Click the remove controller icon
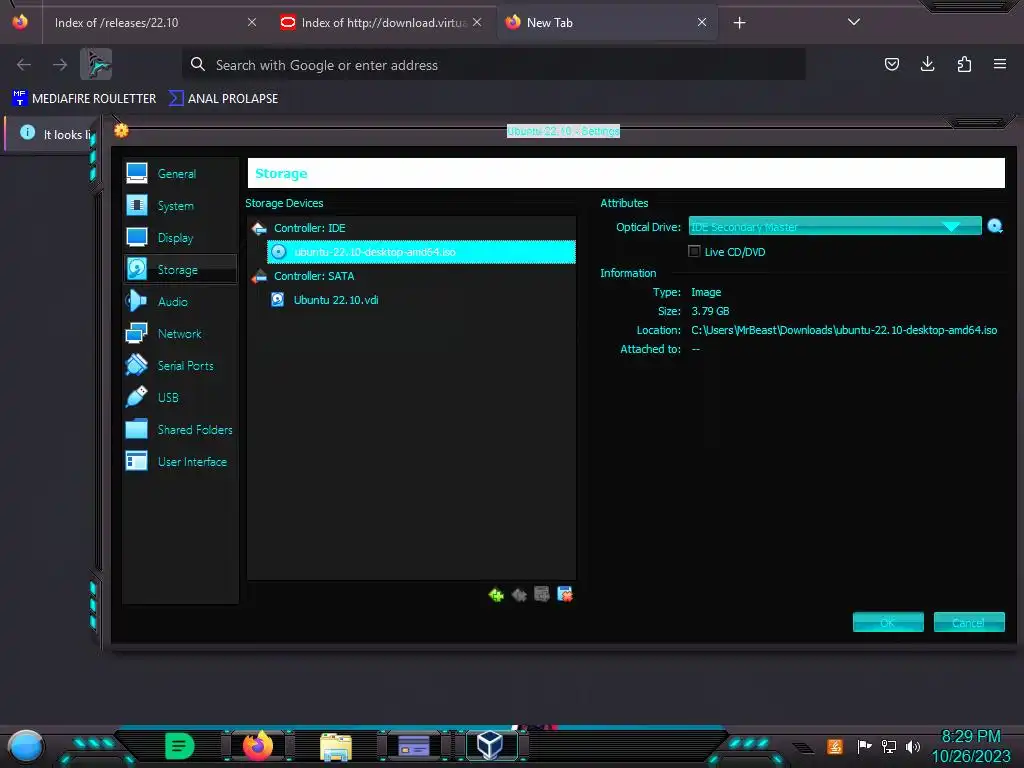 pos(519,595)
